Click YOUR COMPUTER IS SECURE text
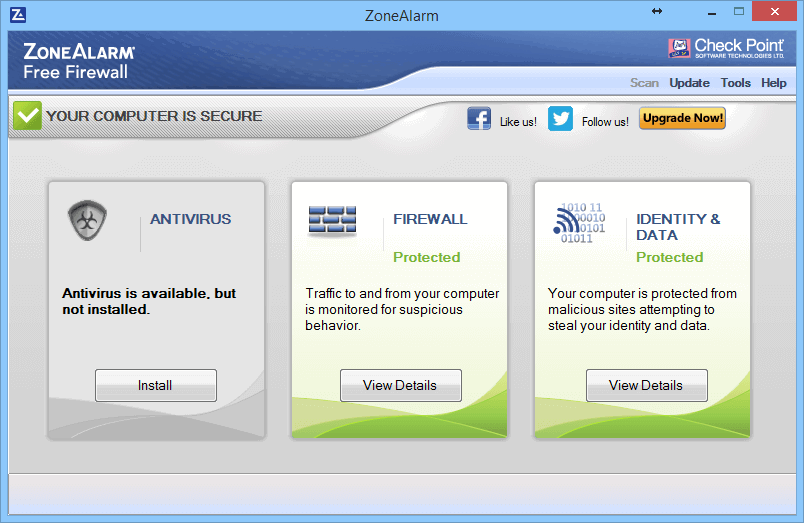Viewport: 804px width, 523px height. (x=154, y=116)
